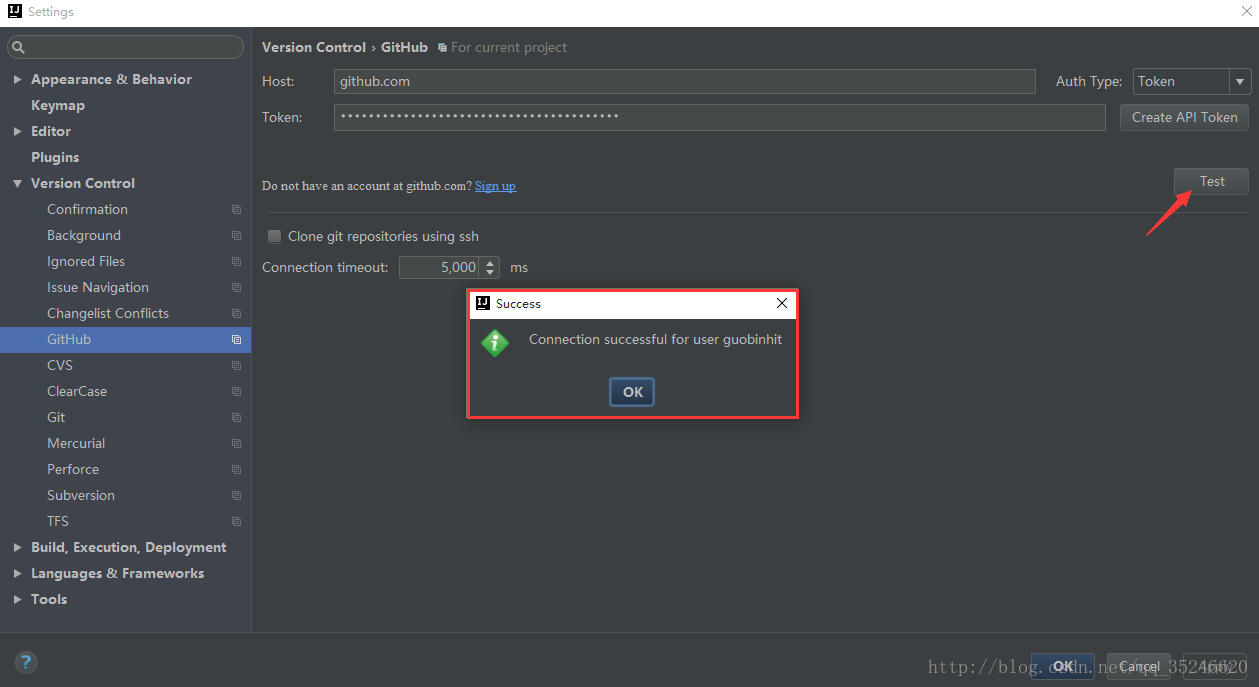This screenshot has height=687, width=1259.
Task: Click OK in the Success dialog
Action: click(632, 392)
